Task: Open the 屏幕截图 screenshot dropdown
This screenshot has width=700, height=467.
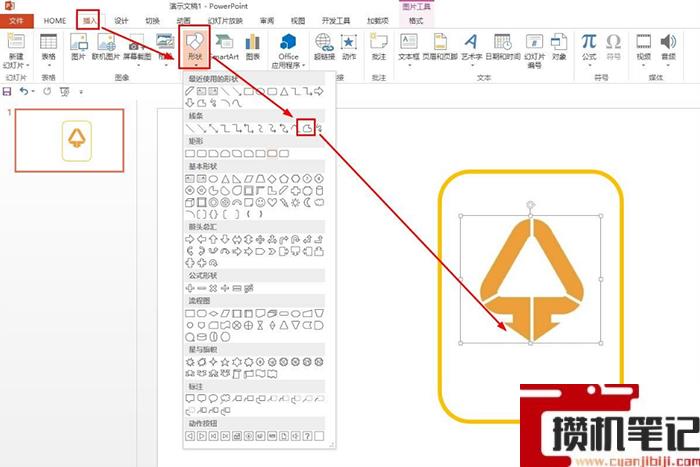Action: point(137,50)
